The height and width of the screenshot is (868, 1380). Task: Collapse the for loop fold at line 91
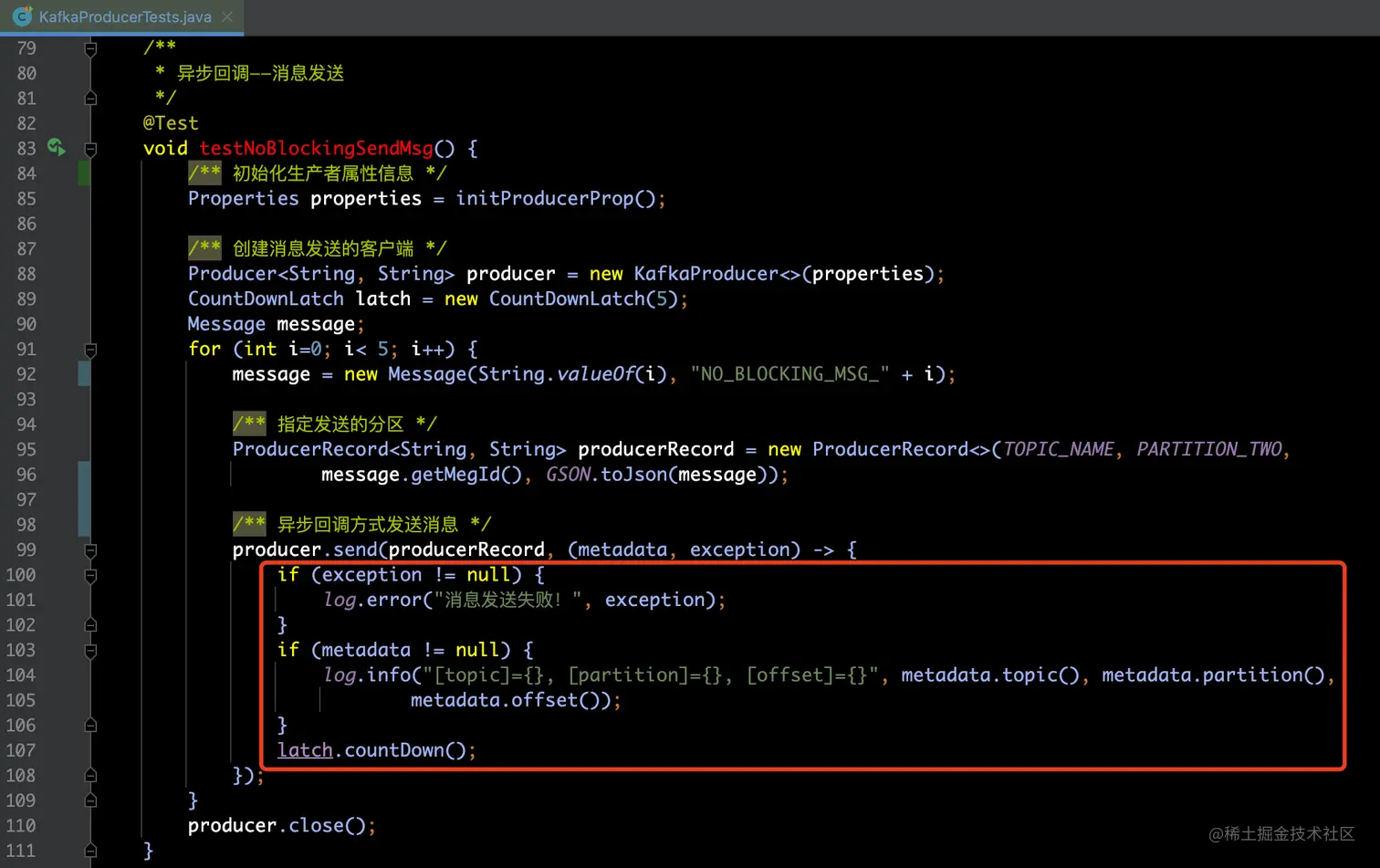click(90, 350)
